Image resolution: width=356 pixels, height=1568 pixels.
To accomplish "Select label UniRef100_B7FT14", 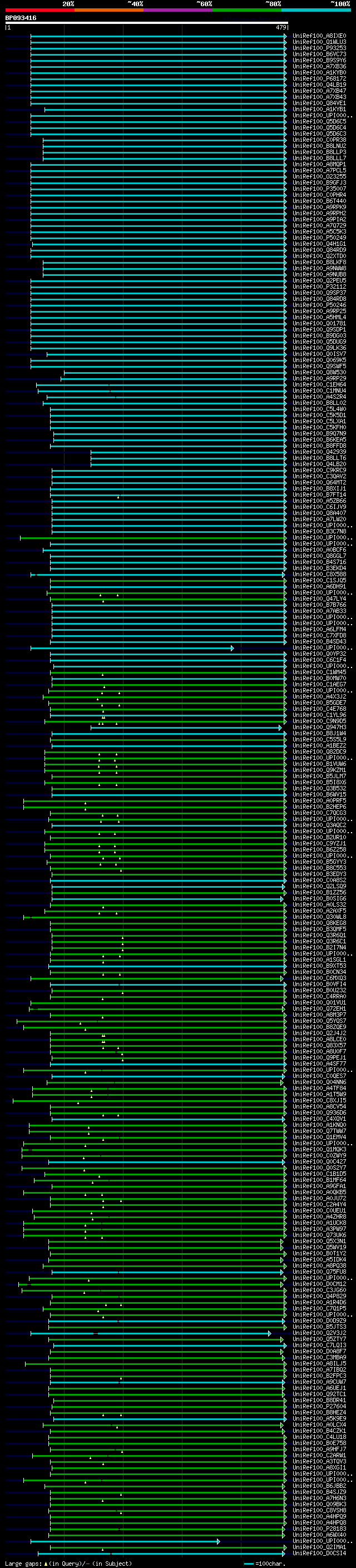I will (x=319, y=495).
